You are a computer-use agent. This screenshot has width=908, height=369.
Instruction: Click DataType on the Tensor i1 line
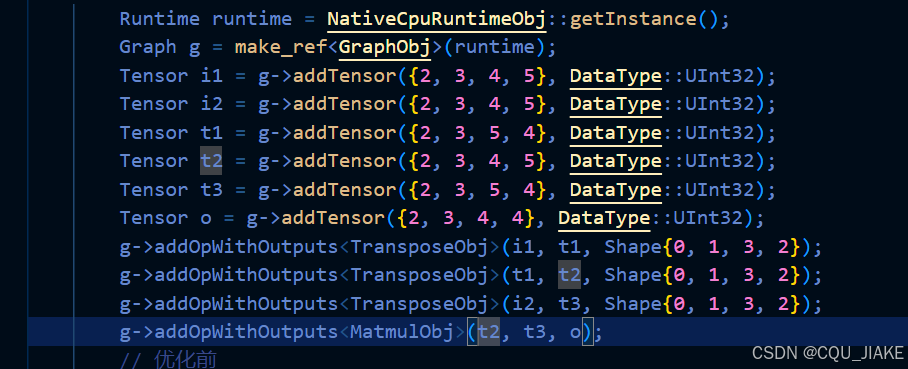(x=616, y=76)
